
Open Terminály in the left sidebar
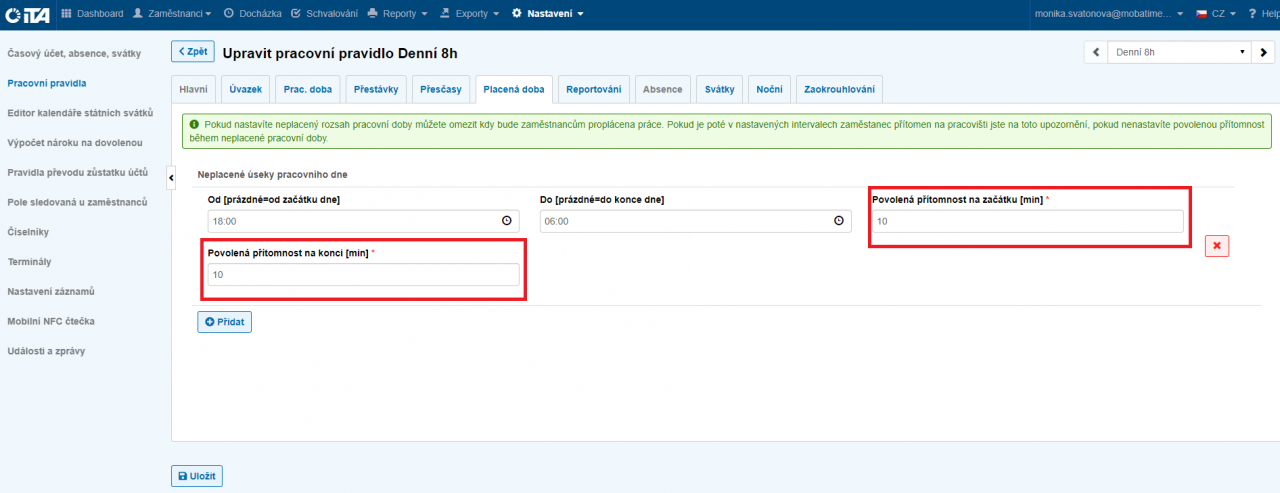(x=29, y=261)
